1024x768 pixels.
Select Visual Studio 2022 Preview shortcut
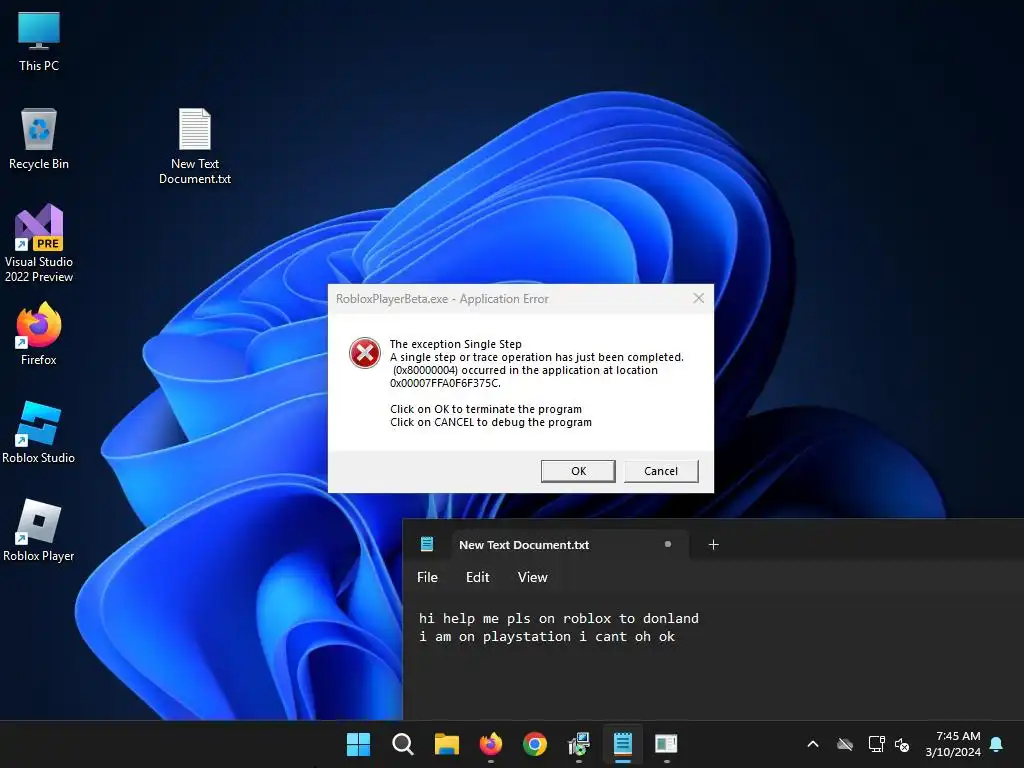(x=39, y=243)
